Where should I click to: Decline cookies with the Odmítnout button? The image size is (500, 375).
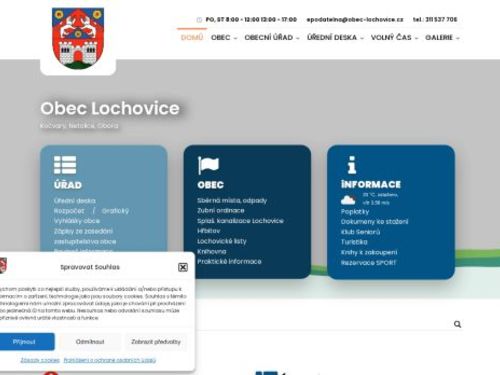[x=90, y=342]
